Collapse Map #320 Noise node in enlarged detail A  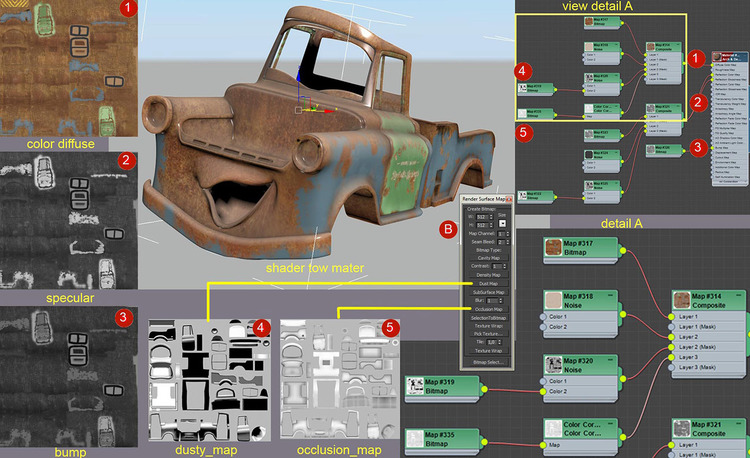(x=610, y=360)
